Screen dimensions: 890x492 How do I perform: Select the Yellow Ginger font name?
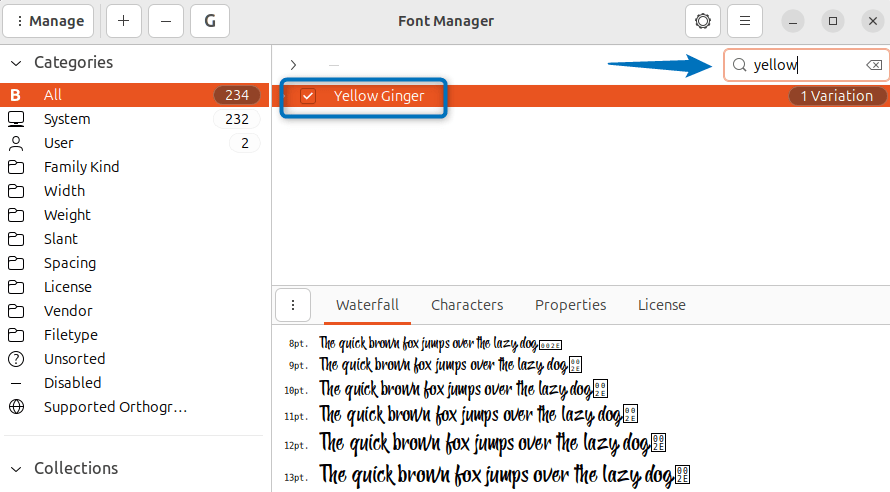click(x=379, y=96)
